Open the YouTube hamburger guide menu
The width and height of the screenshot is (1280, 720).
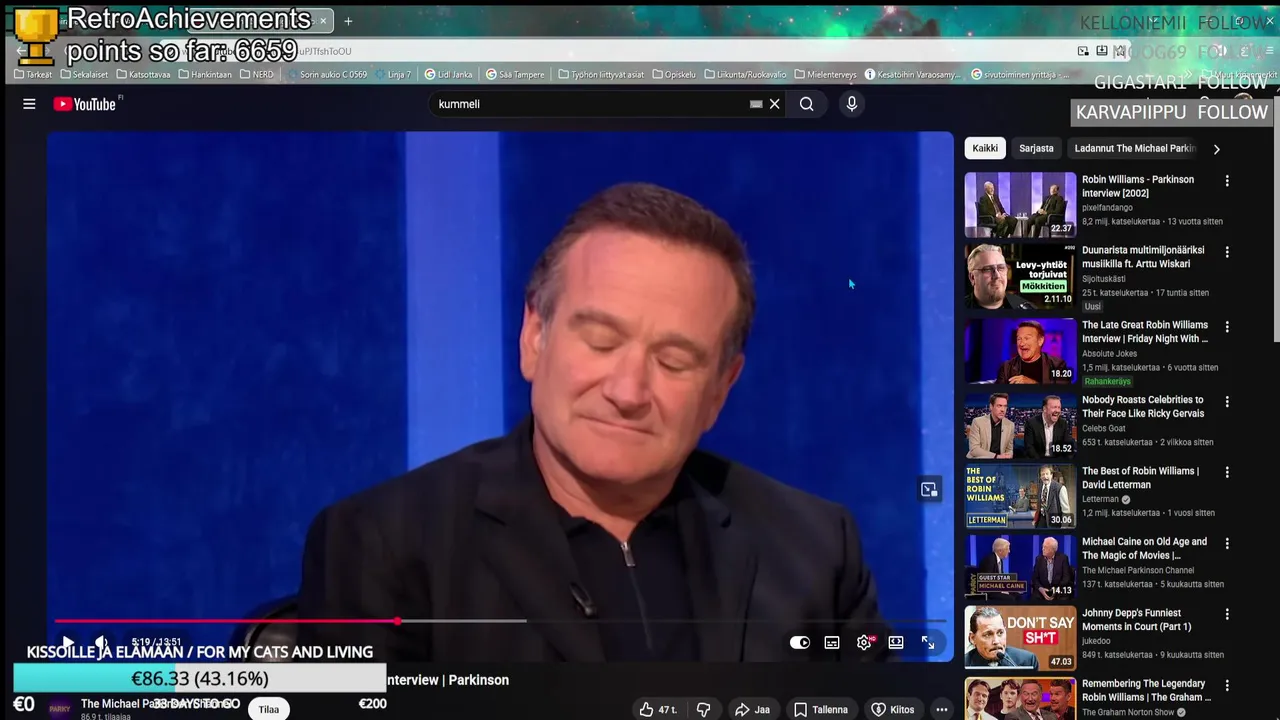coord(29,104)
